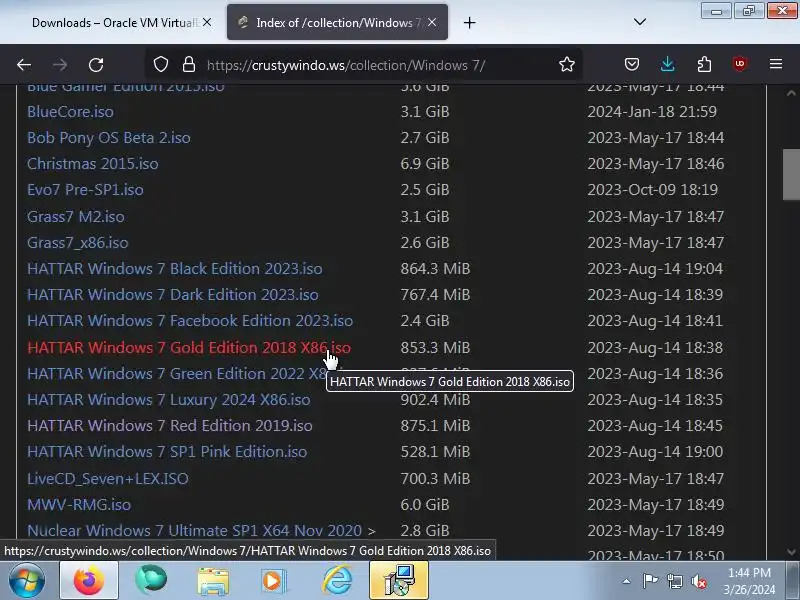Click the date 2023-Oct-09 18:19
The width and height of the screenshot is (800, 600).
click(653, 190)
